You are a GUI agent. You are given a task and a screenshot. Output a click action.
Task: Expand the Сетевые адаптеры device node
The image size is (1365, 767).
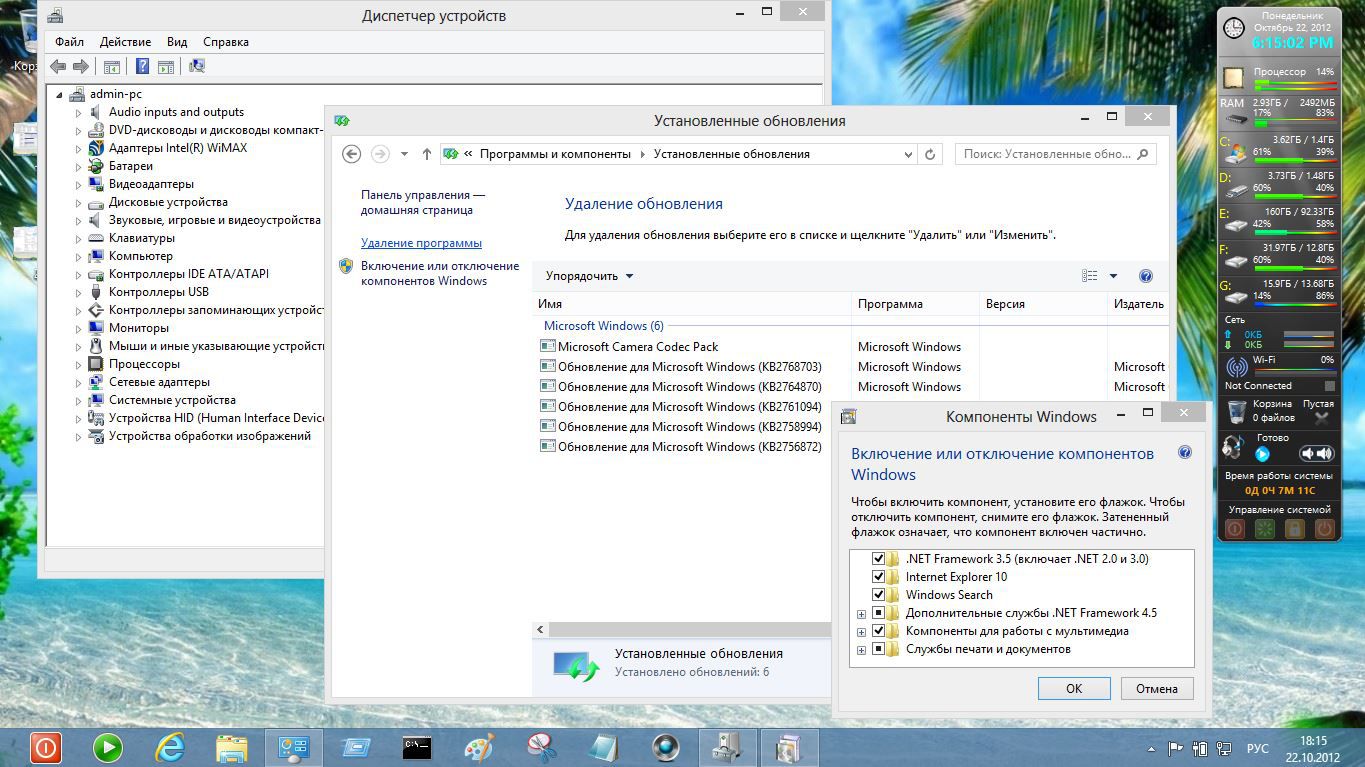[78, 382]
